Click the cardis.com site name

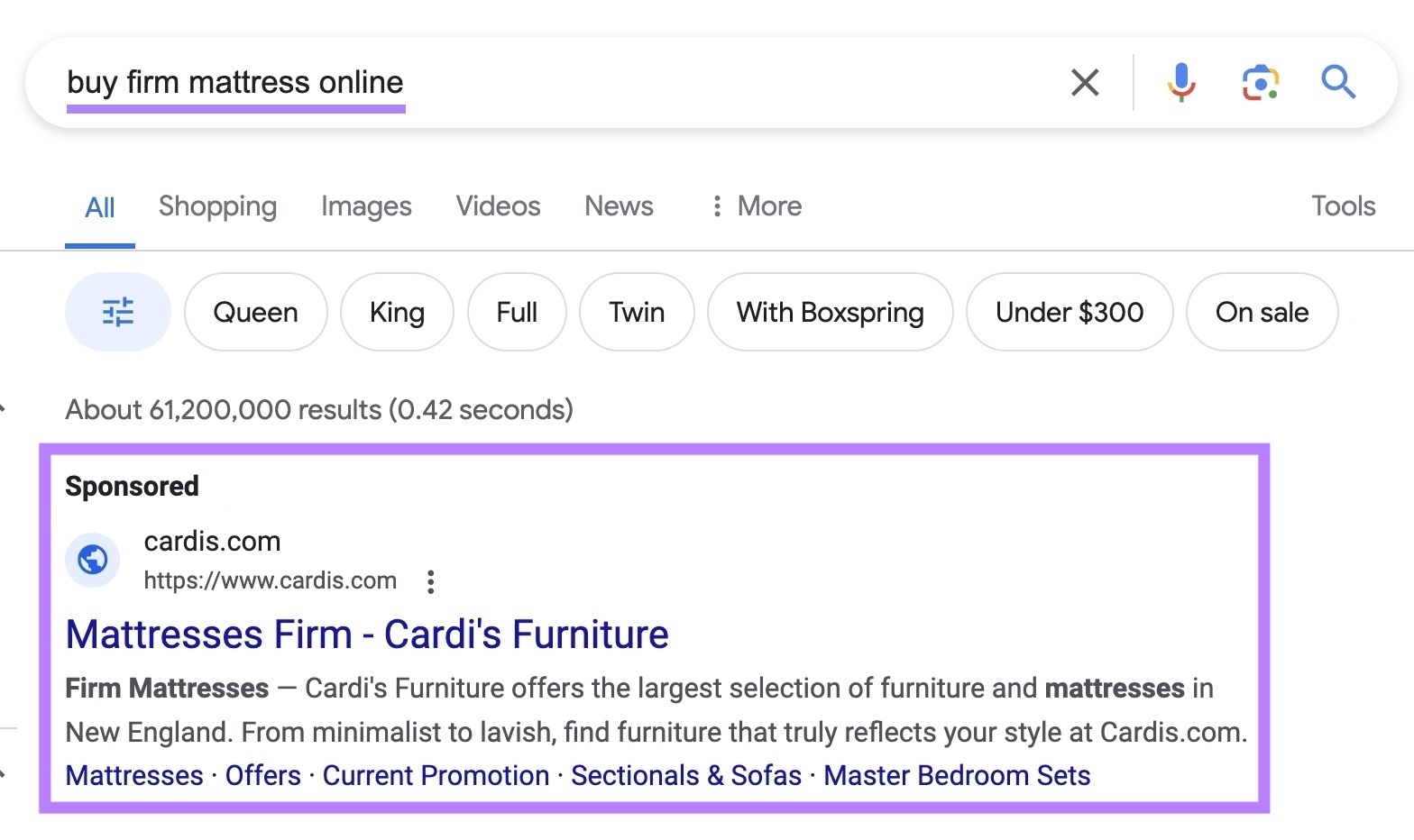pos(212,541)
